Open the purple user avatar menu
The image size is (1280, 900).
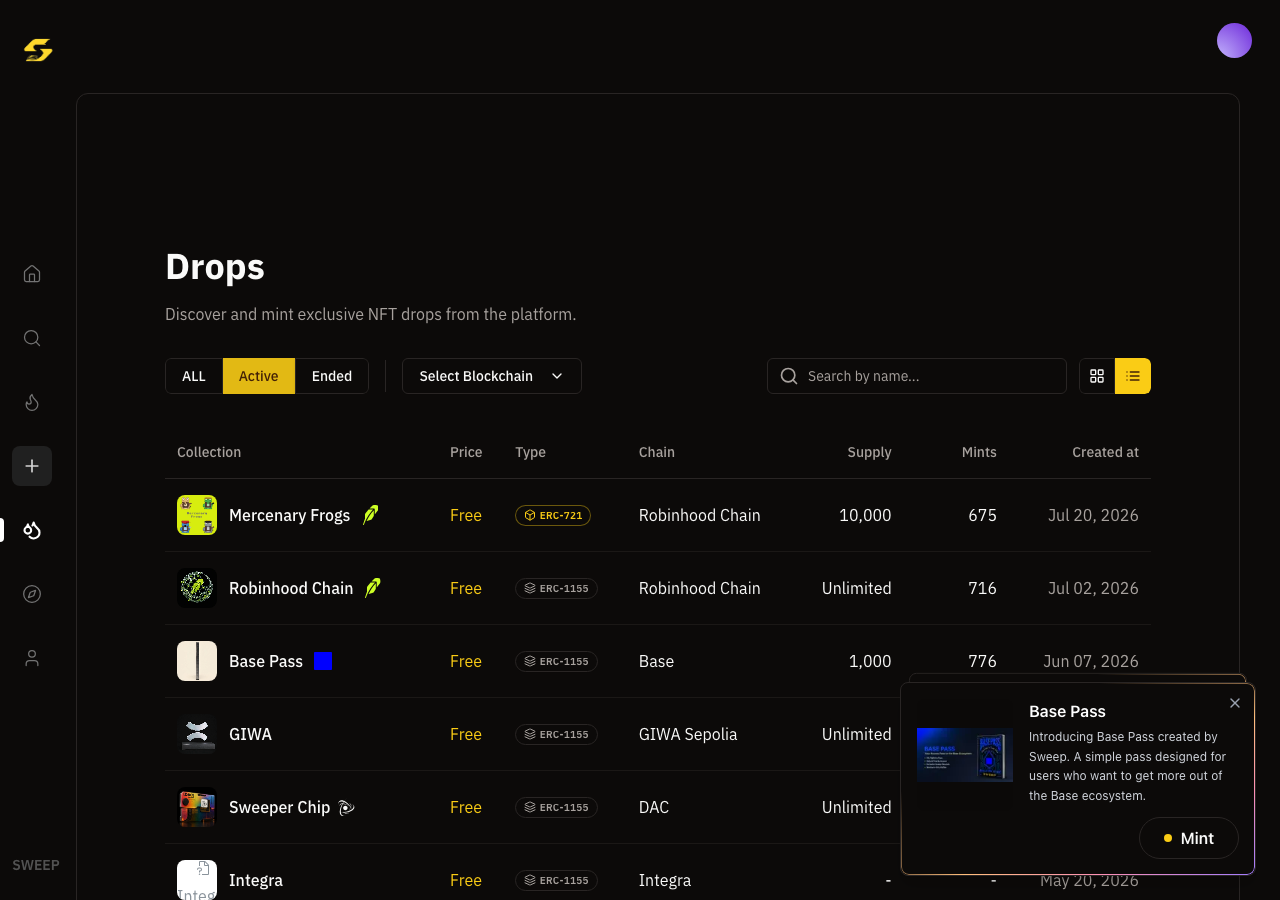1234,41
